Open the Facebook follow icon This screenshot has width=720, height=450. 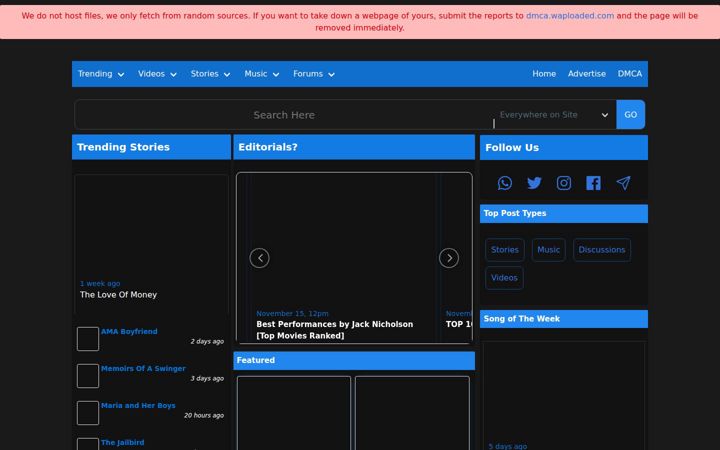click(x=593, y=183)
